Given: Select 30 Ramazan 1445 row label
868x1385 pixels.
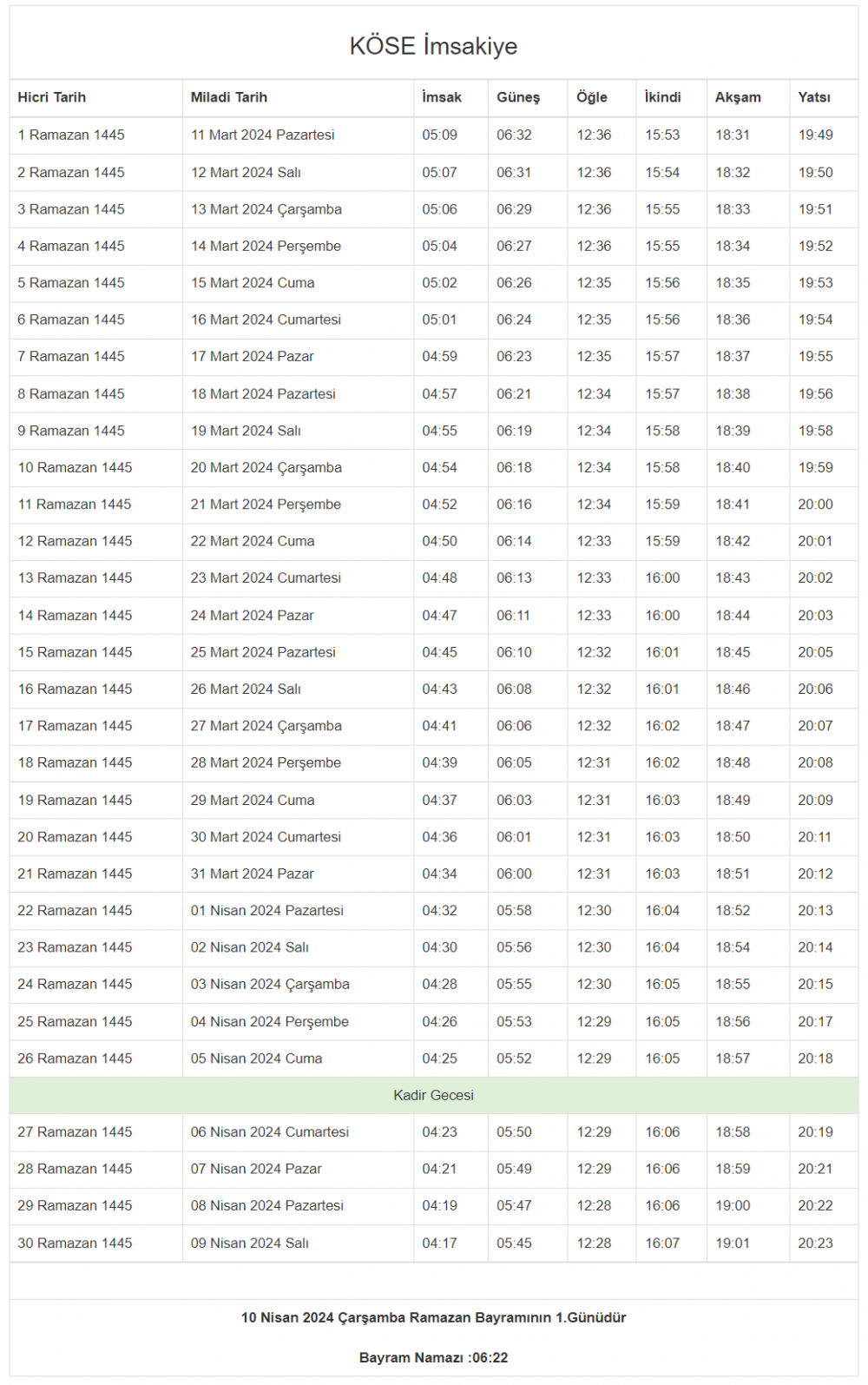Looking at the screenshot, I should click(75, 1243).
